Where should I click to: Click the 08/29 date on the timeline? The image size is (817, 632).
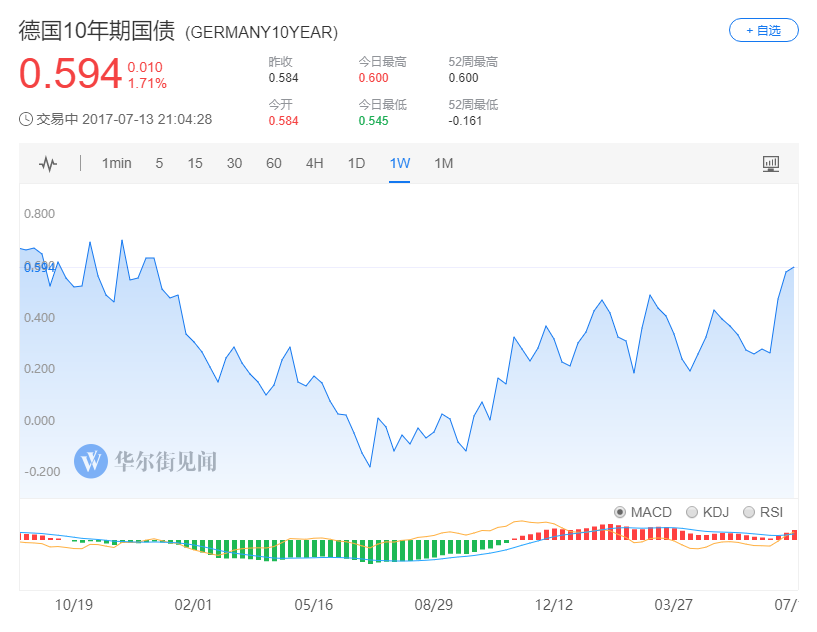[x=435, y=605]
